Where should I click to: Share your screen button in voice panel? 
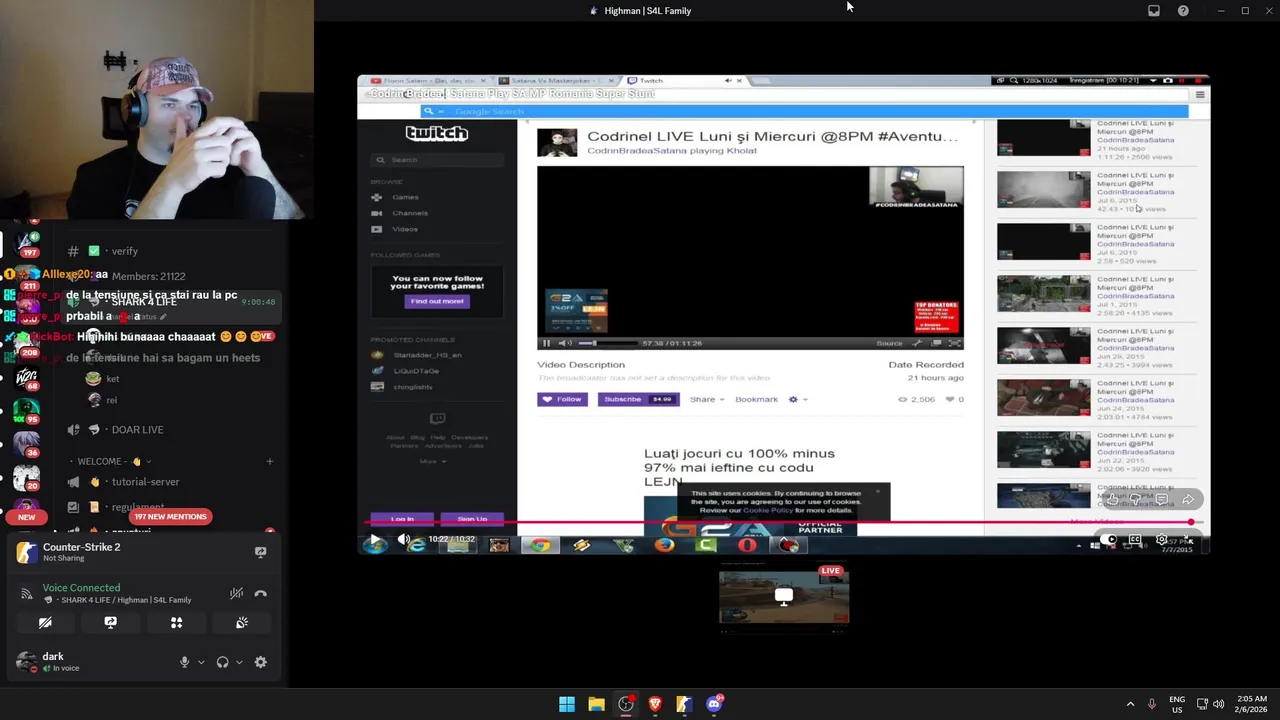(110, 622)
